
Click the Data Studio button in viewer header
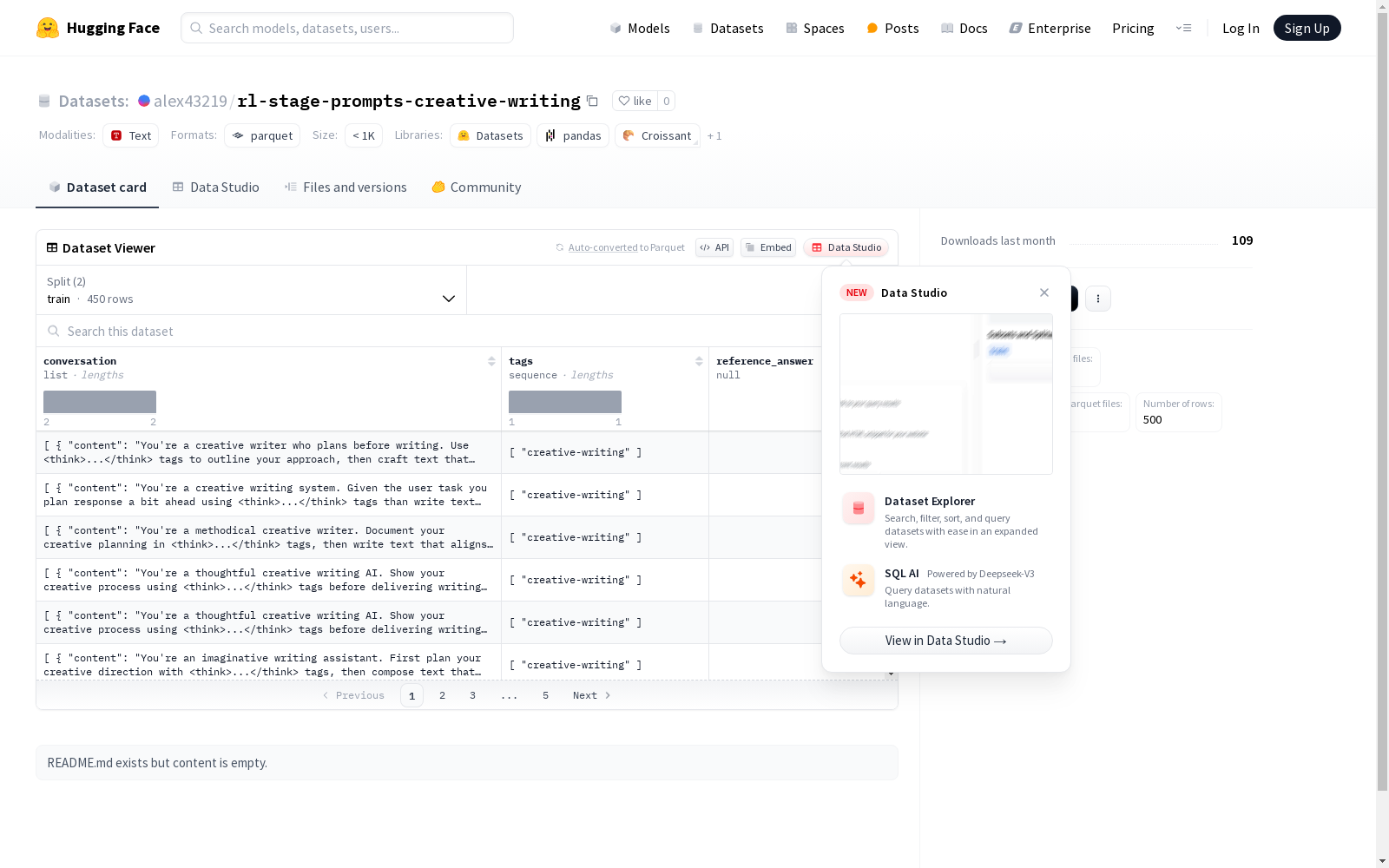coord(846,247)
